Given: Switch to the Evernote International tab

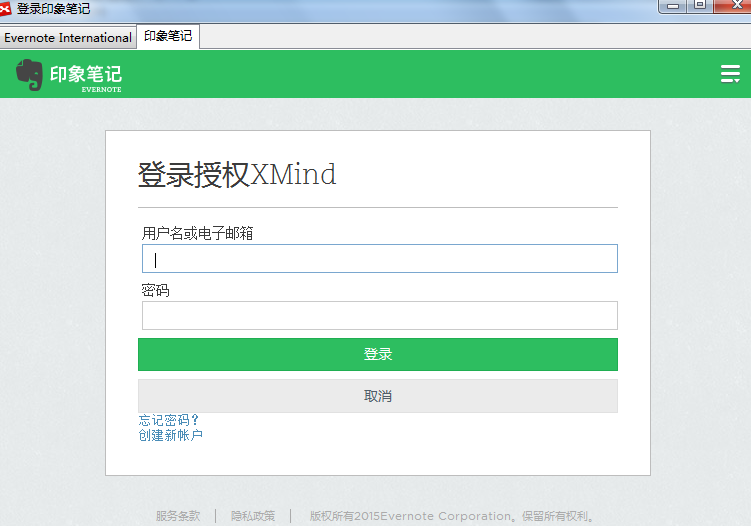Looking at the screenshot, I should [68, 38].
